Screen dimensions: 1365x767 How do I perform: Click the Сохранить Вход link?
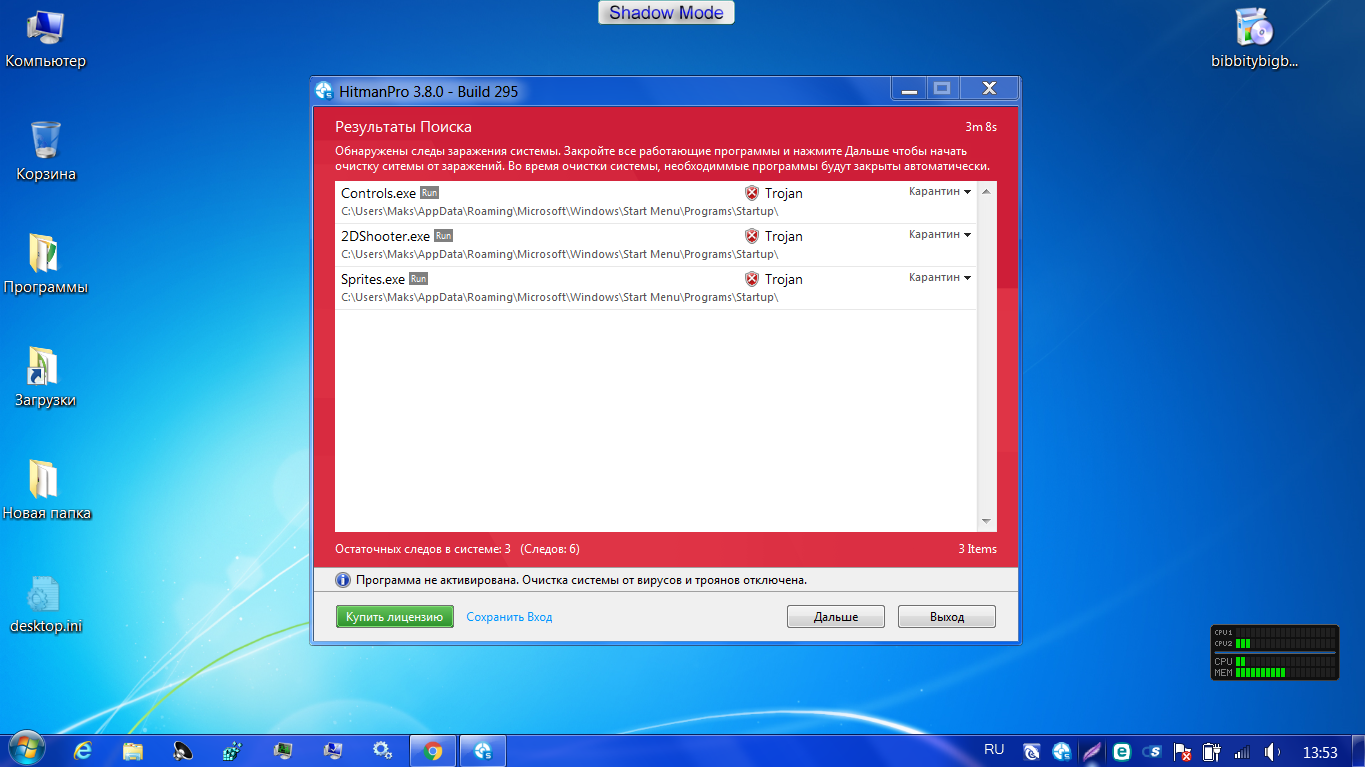pyautogui.click(x=509, y=617)
